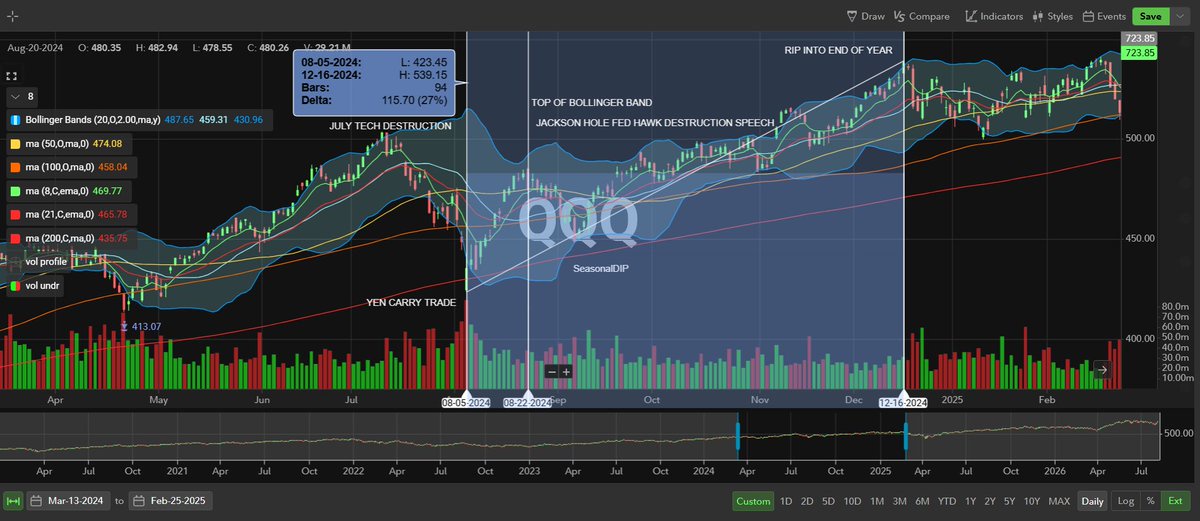
Task: Set range to 6M
Action: 922,501
